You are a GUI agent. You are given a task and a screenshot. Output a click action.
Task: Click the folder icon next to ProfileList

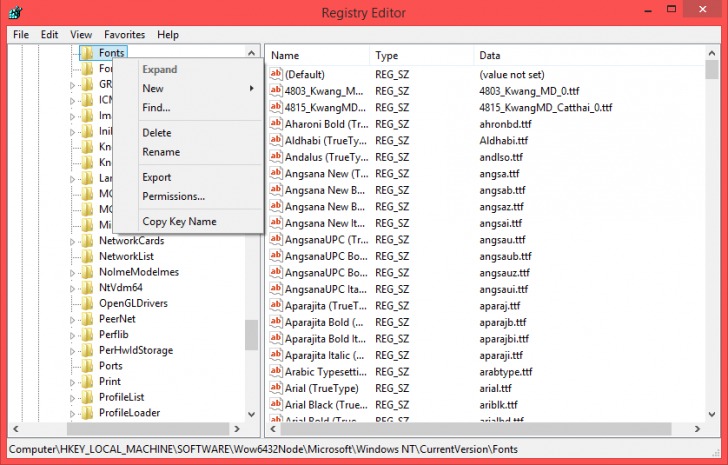click(x=88, y=398)
